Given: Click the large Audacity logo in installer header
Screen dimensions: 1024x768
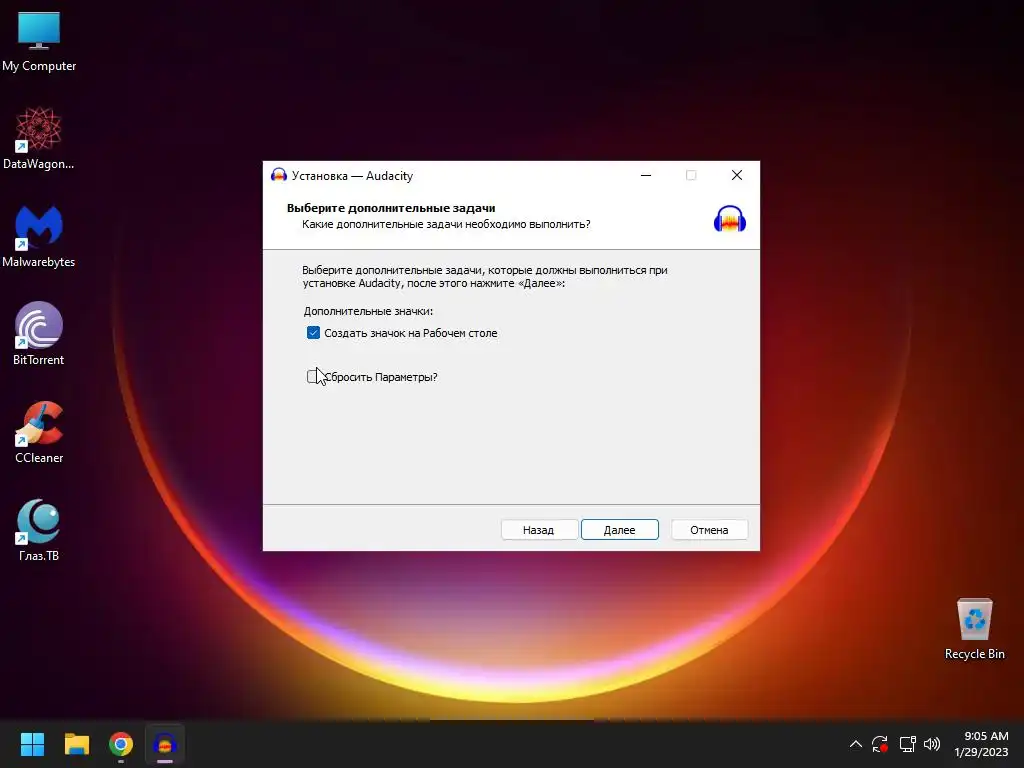Looking at the screenshot, I should pos(729,219).
